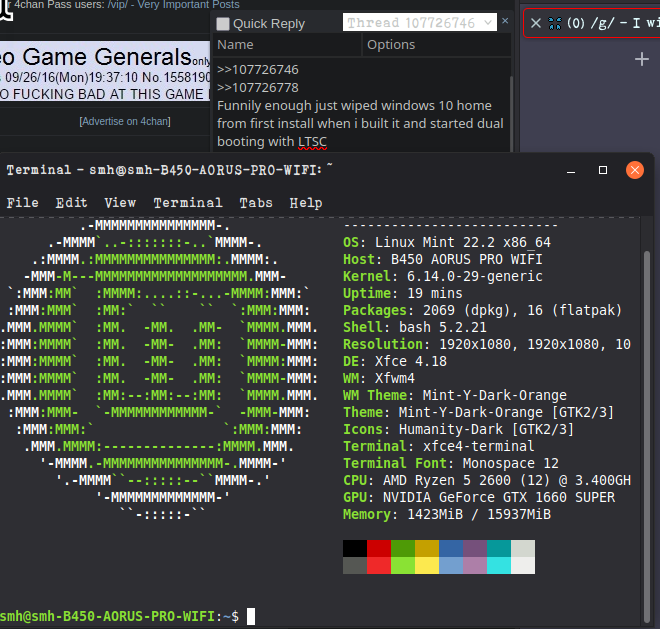Click the bright cyan color block
660x629 pixels.
click(499, 565)
